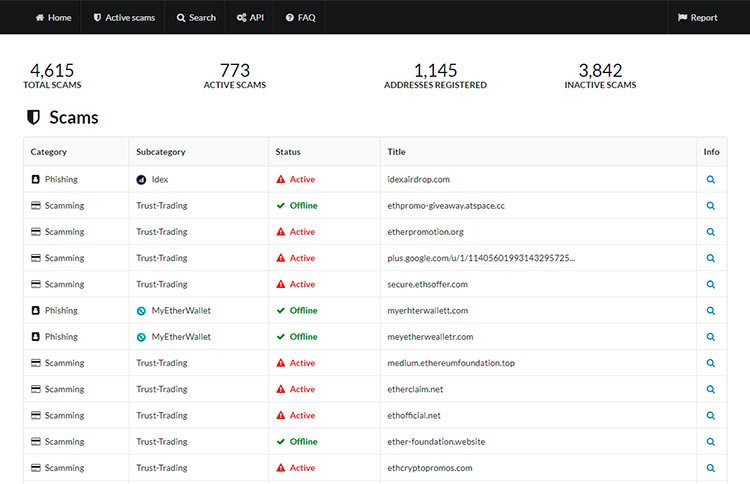The height and width of the screenshot is (484, 750).
Task: Click the phishing icon in idexairdrop.com row
Action: pos(35,179)
